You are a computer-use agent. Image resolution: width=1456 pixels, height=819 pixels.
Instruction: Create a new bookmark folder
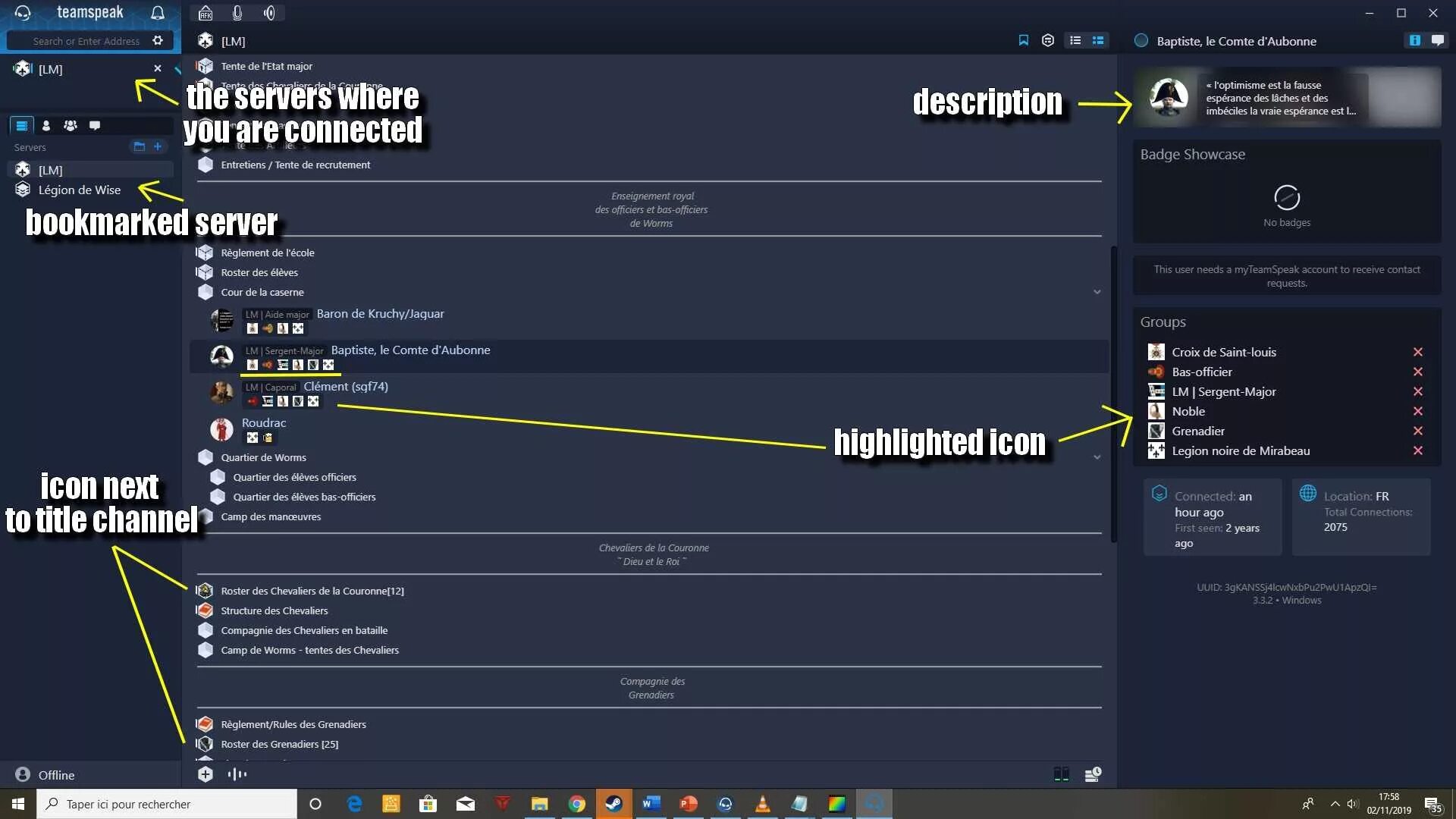coord(139,146)
